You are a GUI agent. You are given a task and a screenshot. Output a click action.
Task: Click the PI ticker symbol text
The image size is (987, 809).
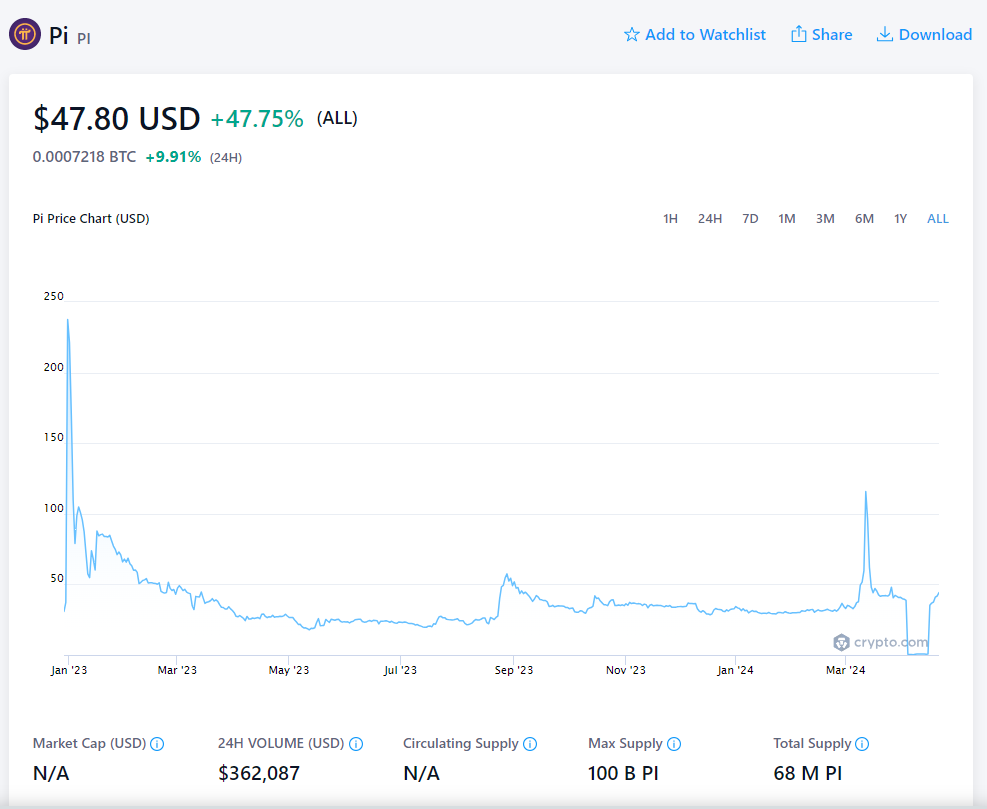(84, 38)
